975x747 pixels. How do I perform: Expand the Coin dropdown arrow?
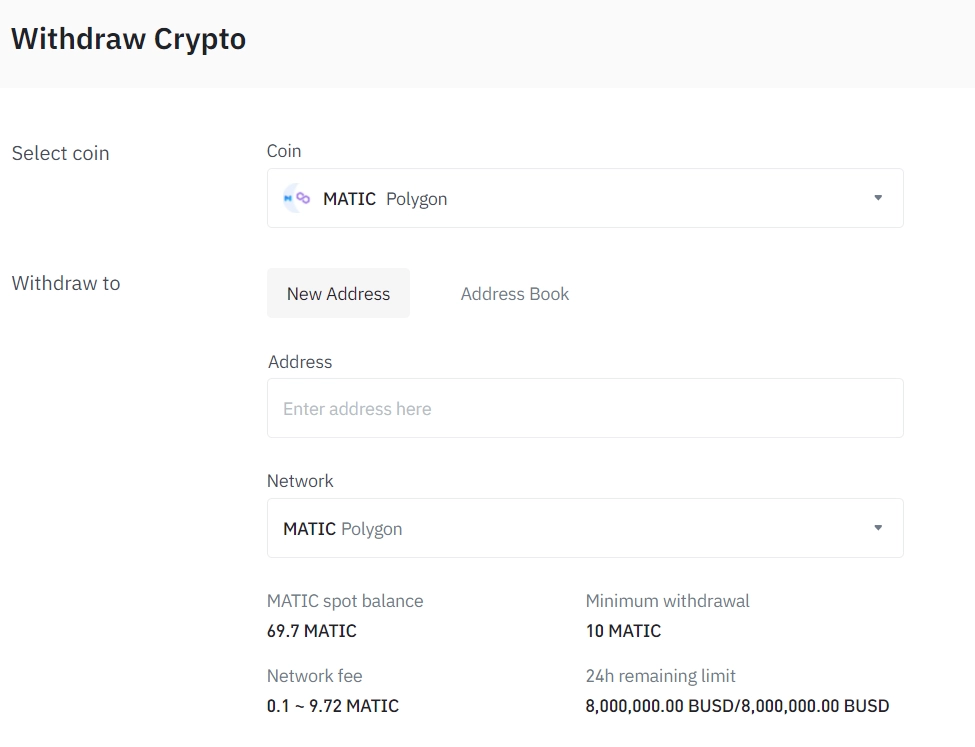877,198
